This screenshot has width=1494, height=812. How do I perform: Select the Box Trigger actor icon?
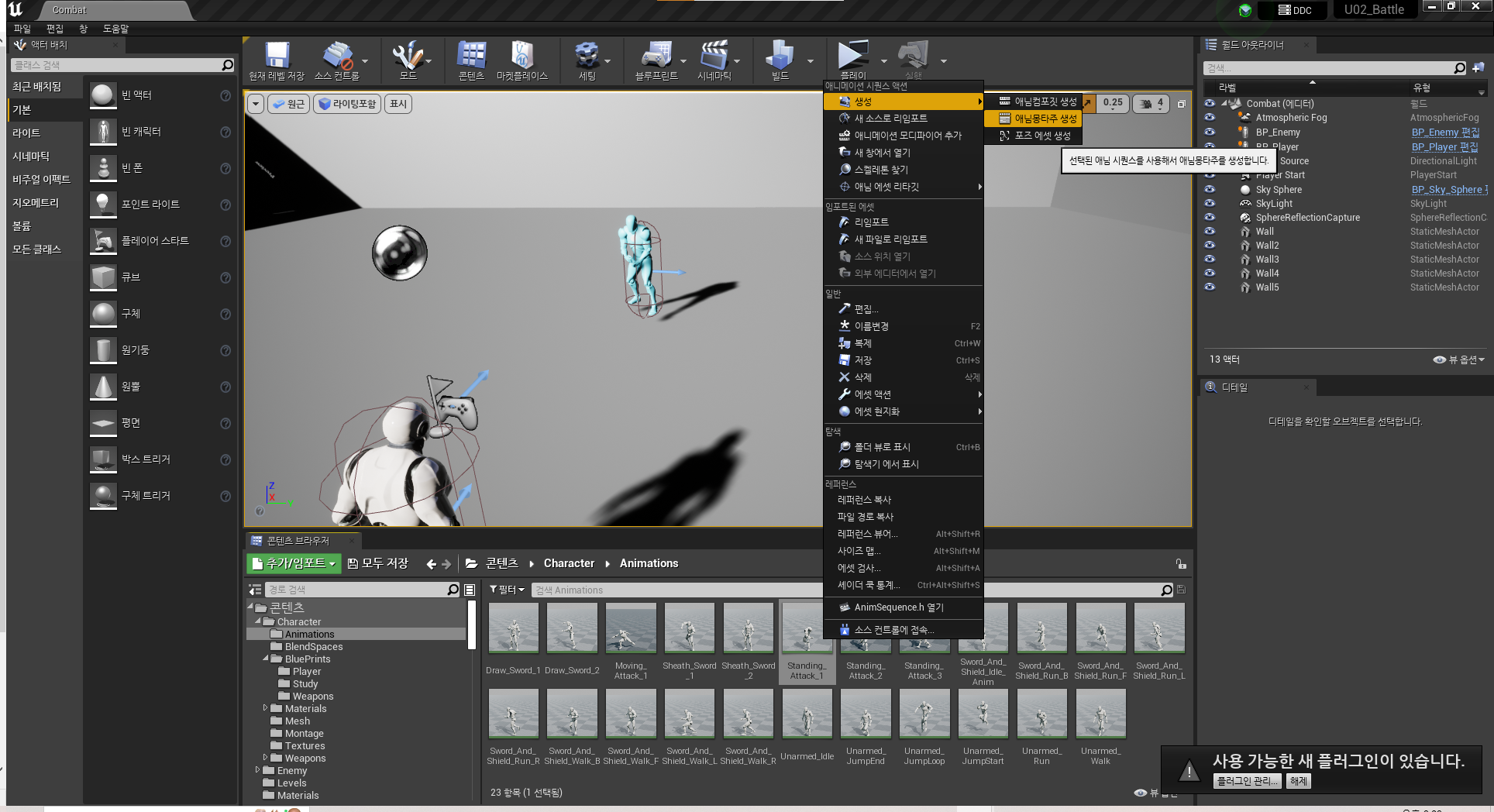(x=103, y=459)
